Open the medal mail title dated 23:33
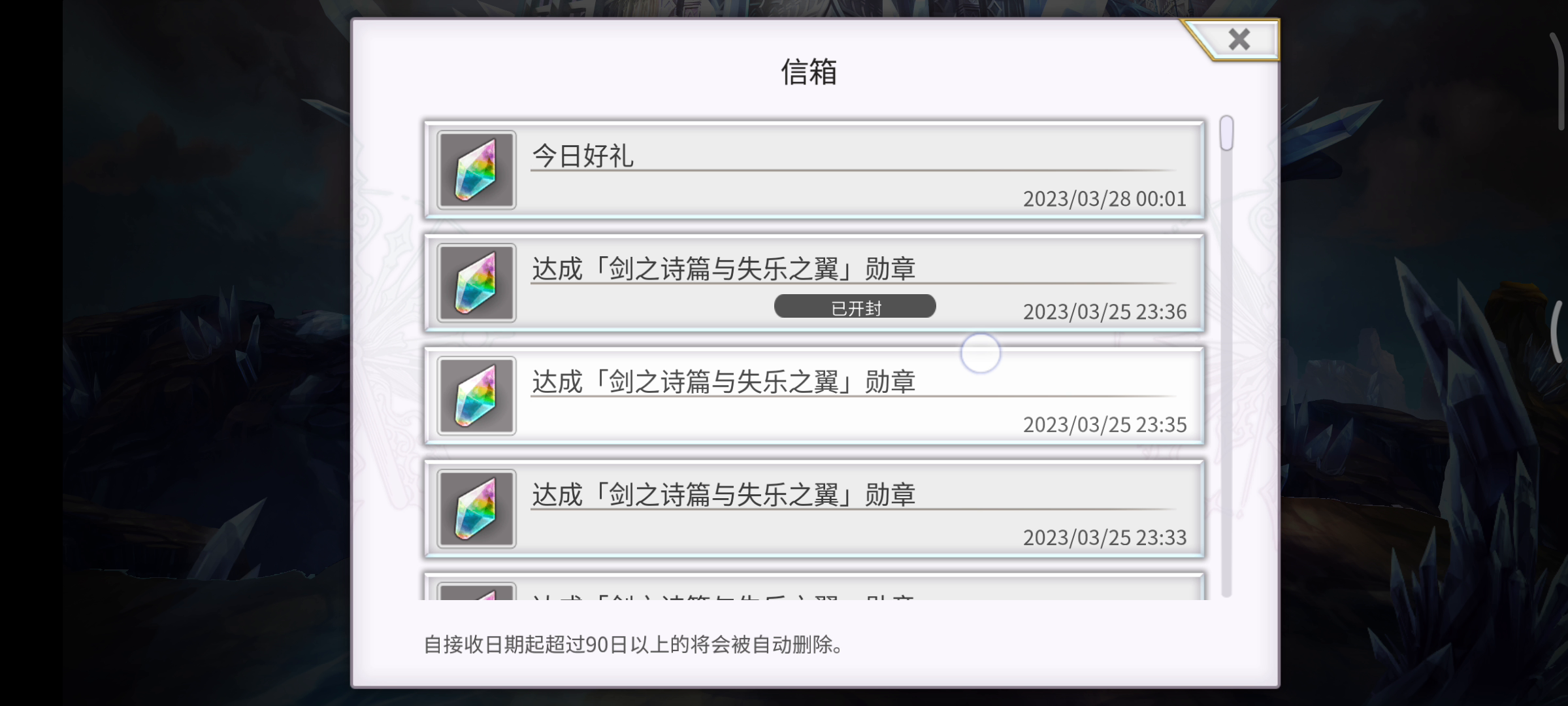The width and height of the screenshot is (1568, 706). click(724, 495)
